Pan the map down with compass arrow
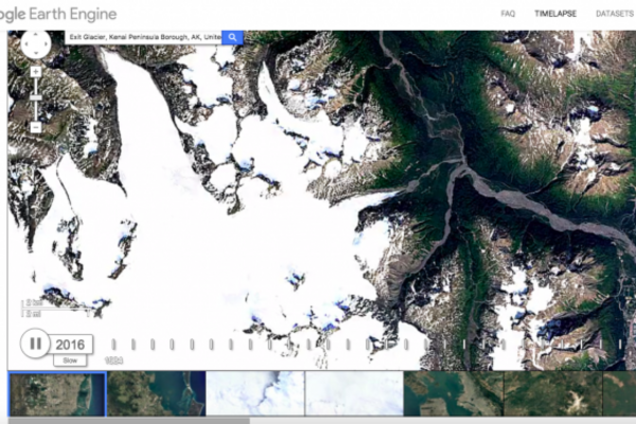This screenshot has width=636, height=424. coord(36,53)
